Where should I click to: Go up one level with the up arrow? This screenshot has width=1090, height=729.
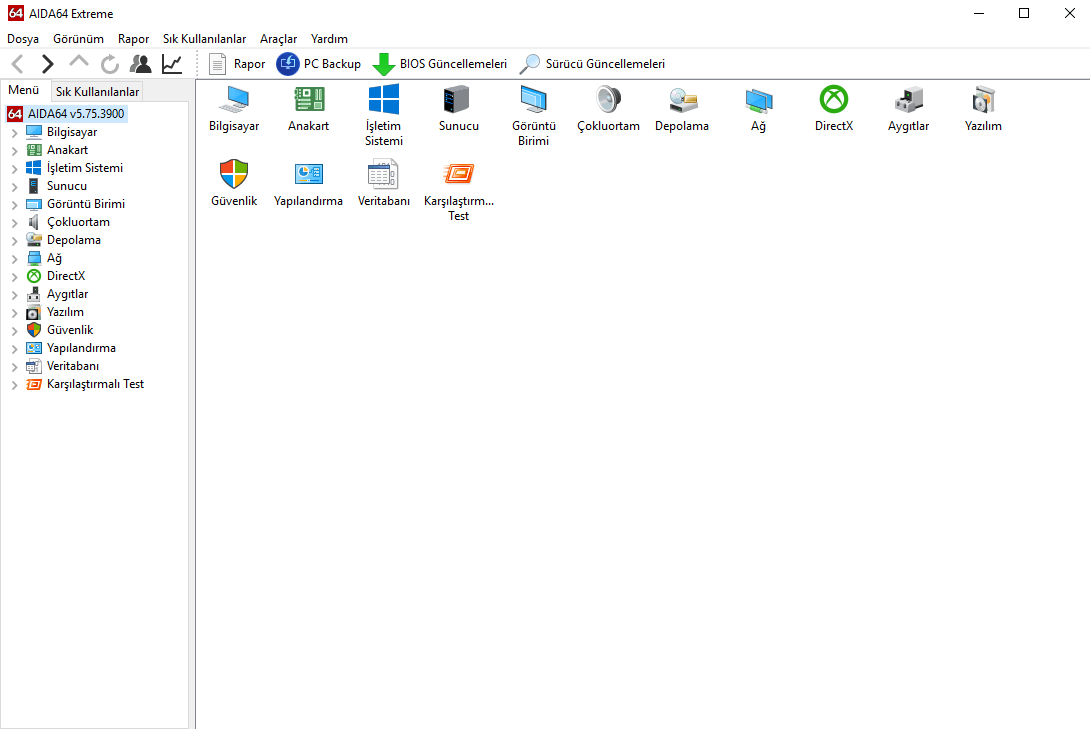pos(79,63)
